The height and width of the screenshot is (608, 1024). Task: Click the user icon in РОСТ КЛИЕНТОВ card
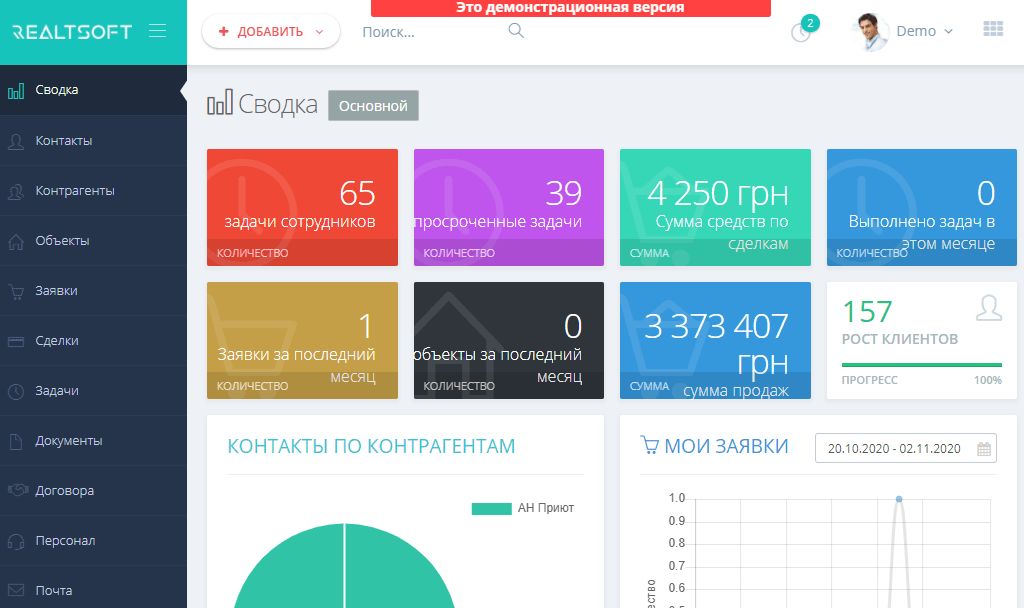pyautogui.click(x=989, y=308)
